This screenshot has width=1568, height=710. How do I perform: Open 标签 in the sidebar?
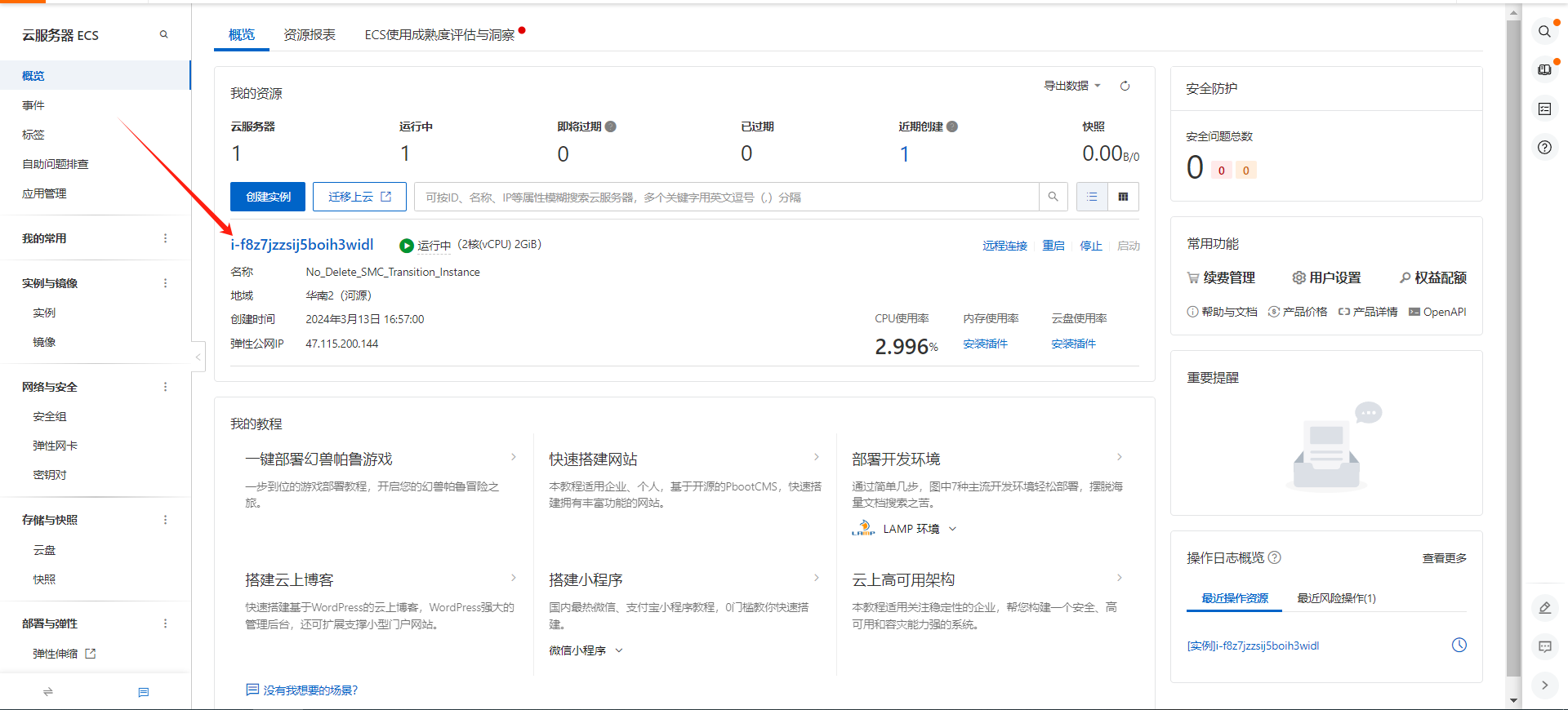[33, 135]
